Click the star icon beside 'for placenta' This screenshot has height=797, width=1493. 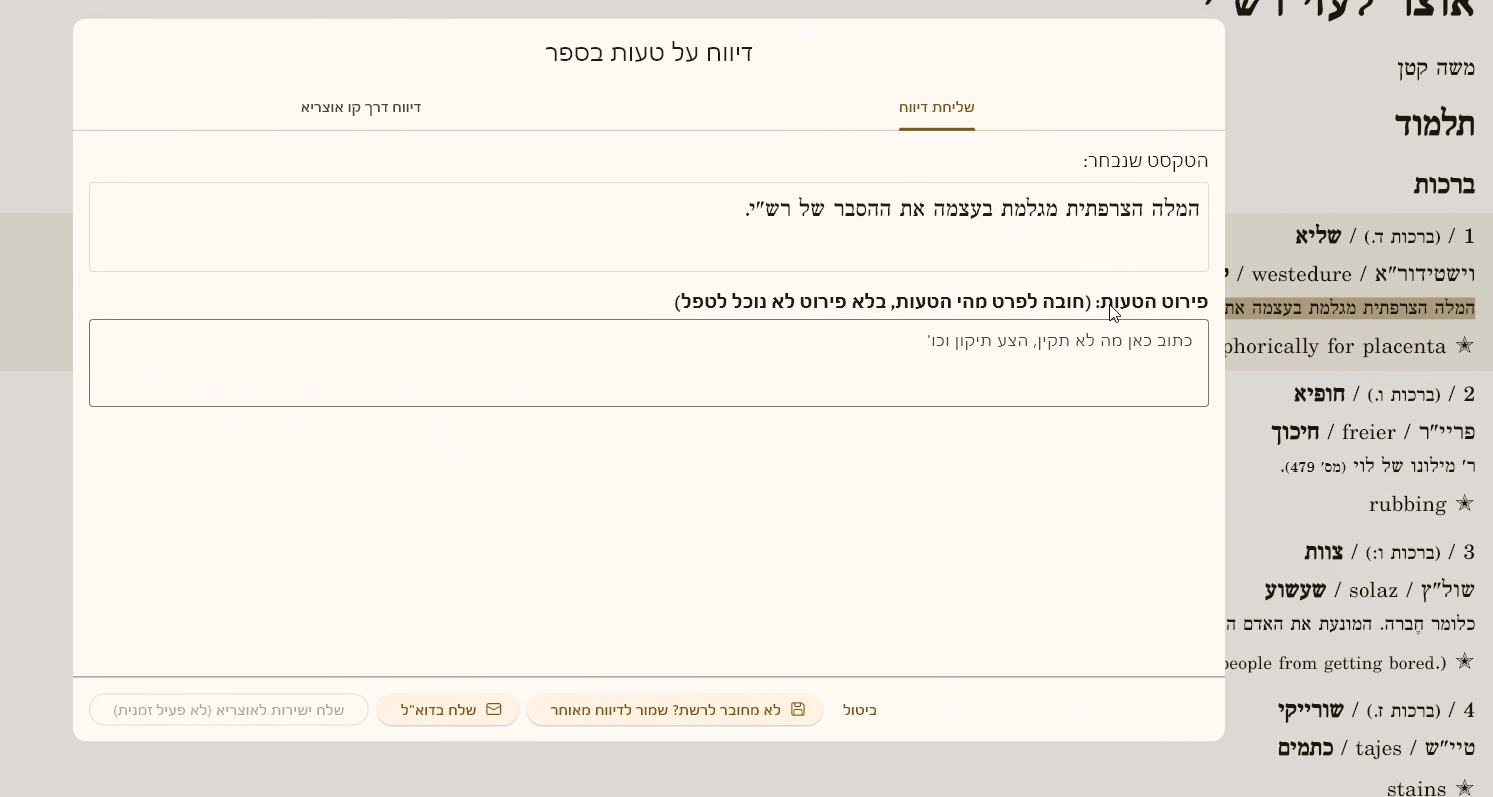click(1464, 346)
